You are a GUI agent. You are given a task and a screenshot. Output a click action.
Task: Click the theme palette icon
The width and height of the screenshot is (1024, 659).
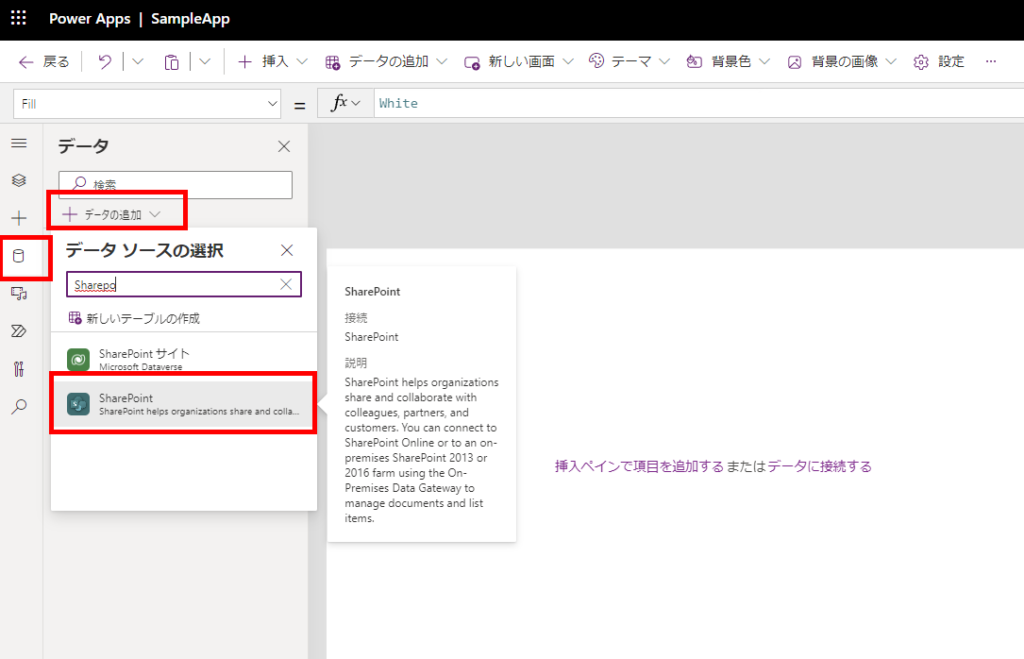tap(596, 61)
